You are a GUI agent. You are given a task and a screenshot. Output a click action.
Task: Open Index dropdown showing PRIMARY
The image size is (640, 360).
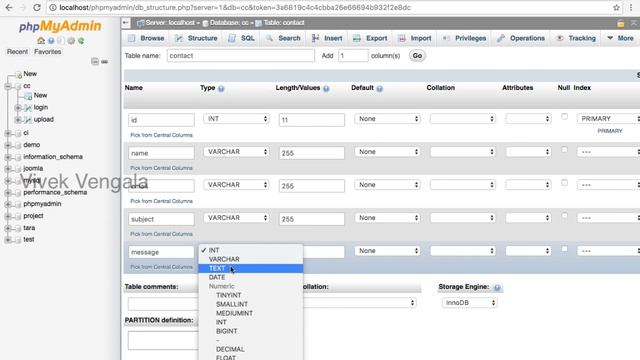pos(608,119)
